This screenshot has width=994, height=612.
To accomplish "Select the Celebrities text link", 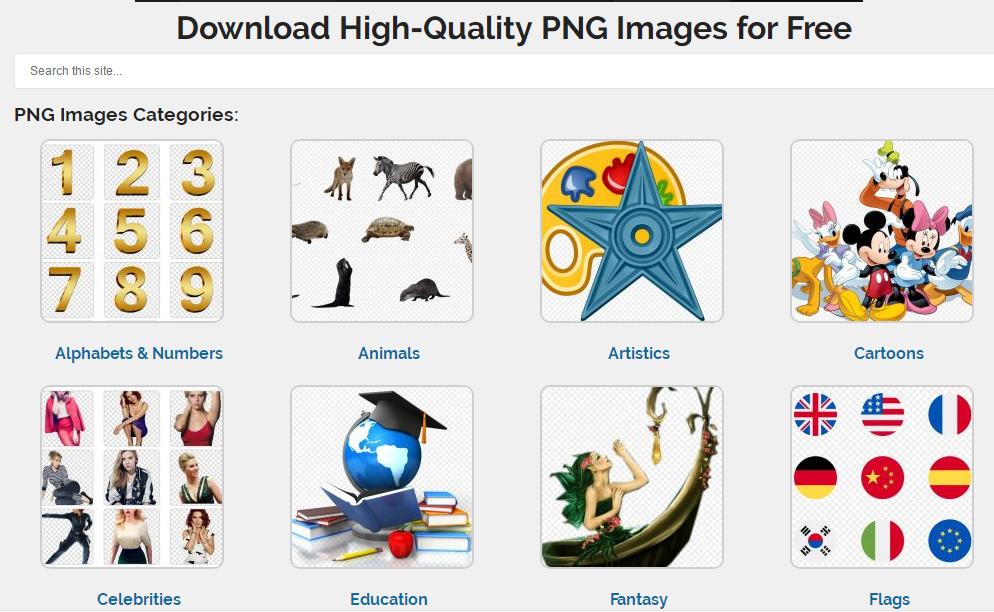I will tap(139, 599).
